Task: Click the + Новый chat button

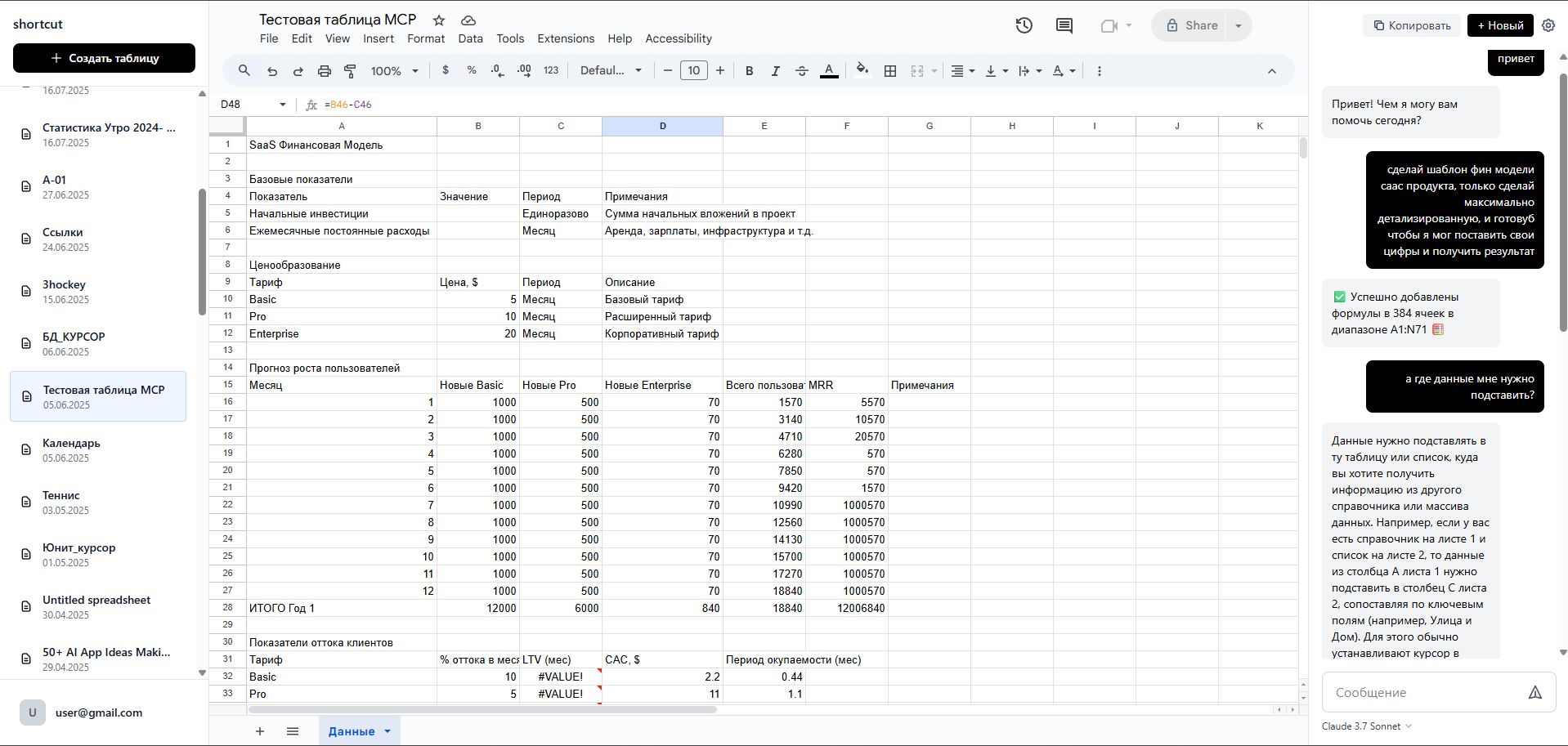Action: coord(1500,25)
